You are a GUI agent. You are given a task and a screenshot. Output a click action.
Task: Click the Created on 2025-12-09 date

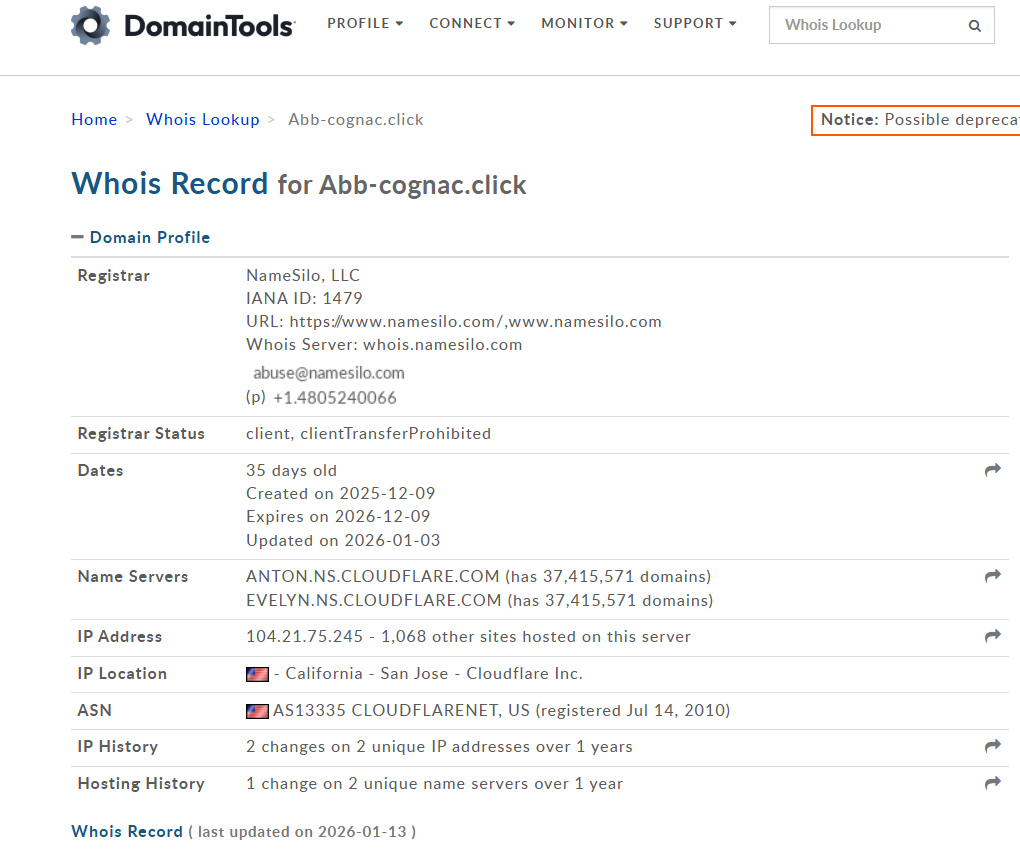click(x=340, y=493)
